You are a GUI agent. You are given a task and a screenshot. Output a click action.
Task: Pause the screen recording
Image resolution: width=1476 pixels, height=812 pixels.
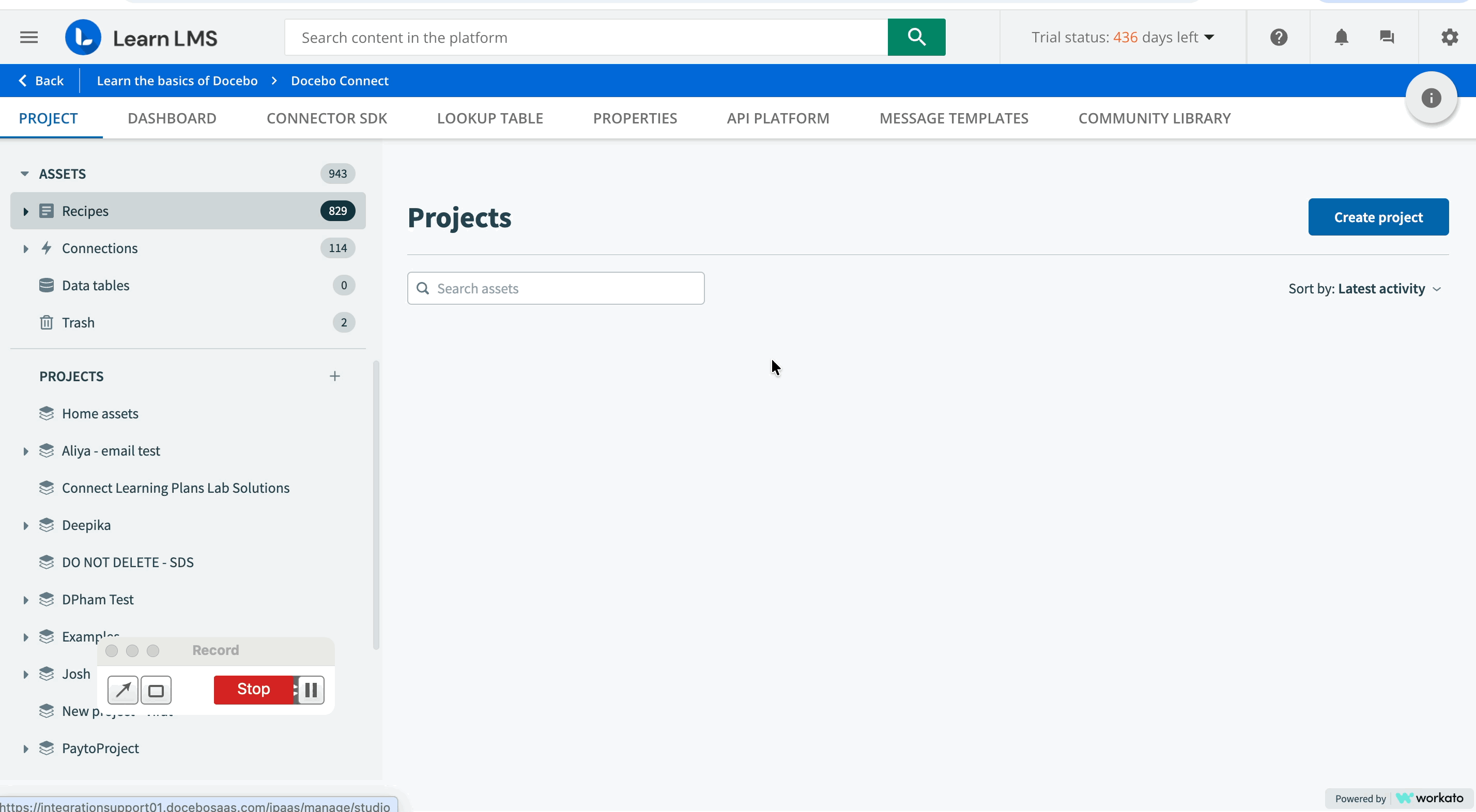(x=311, y=690)
